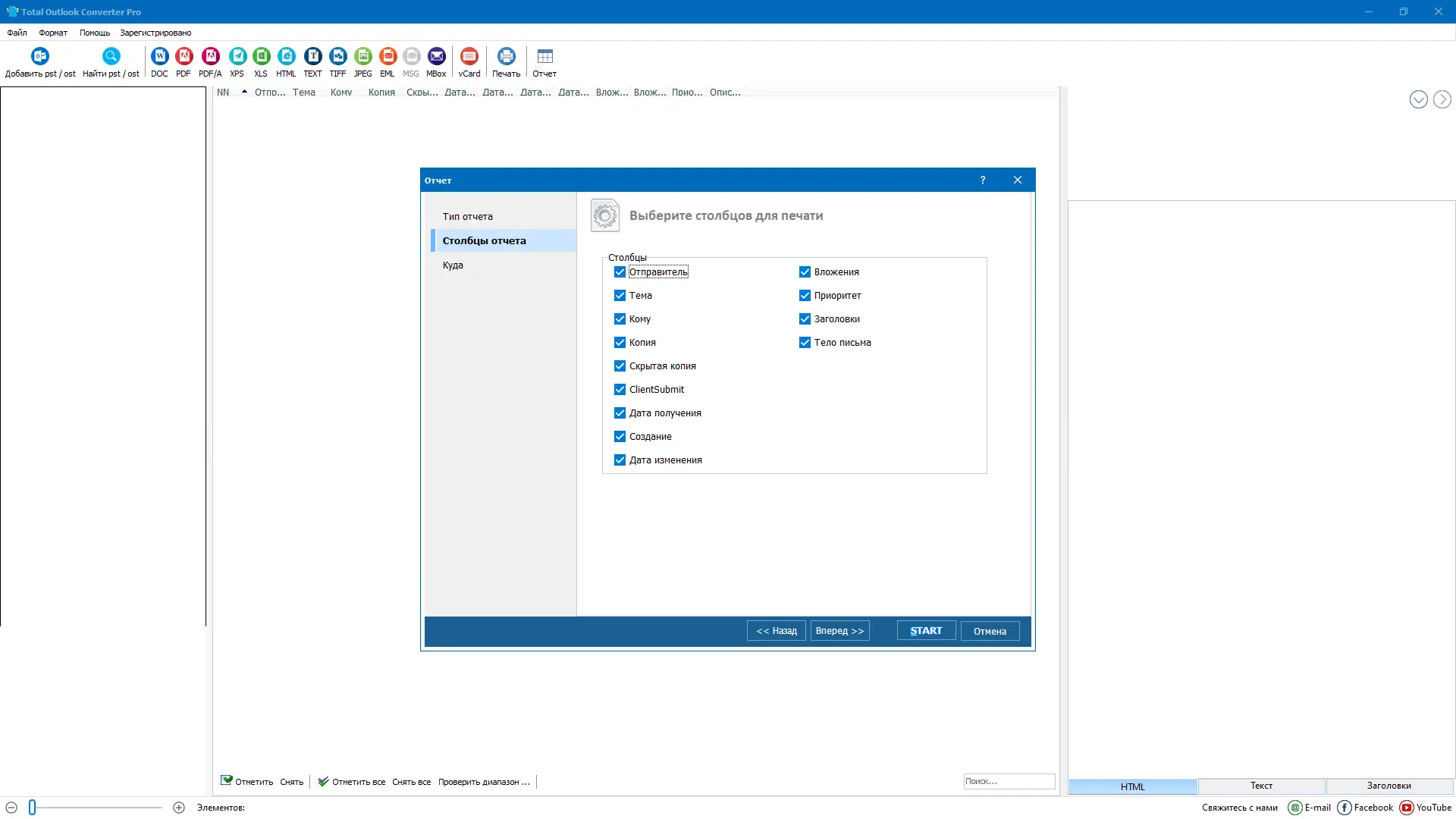Click the NN column sort arrow
This screenshot has width=1456, height=819.
[x=244, y=92]
